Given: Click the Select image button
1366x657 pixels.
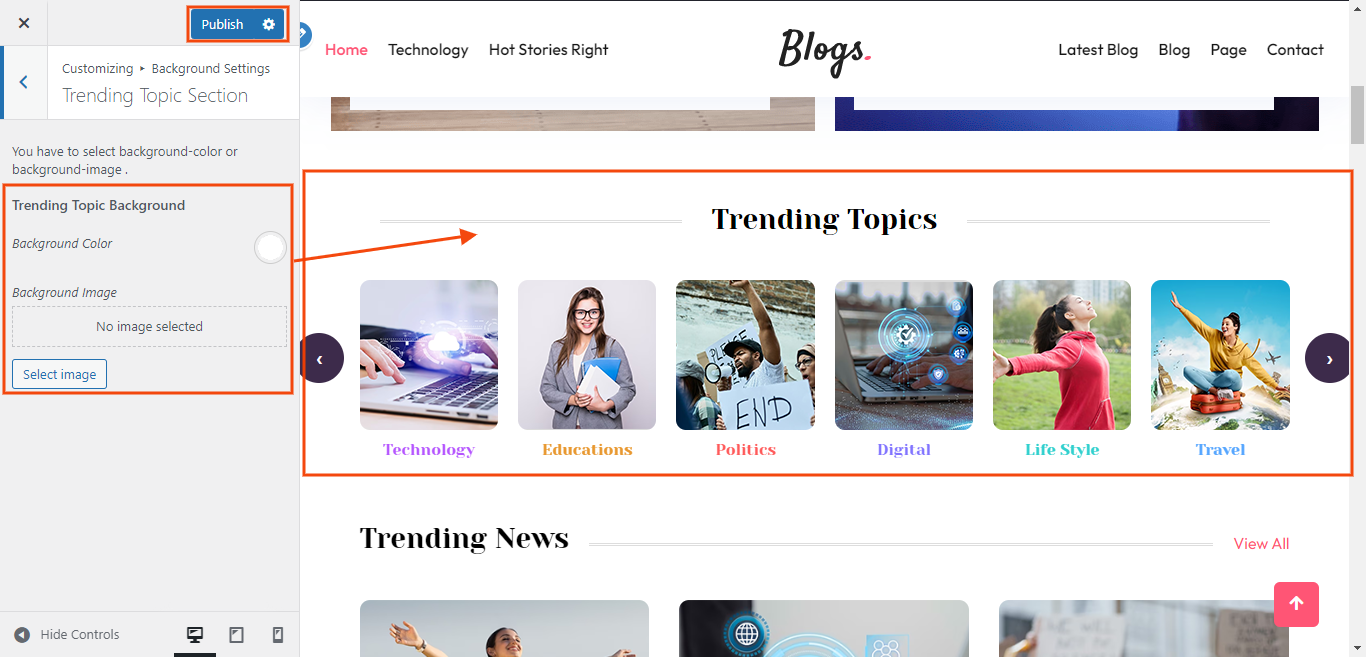Looking at the screenshot, I should point(59,374).
